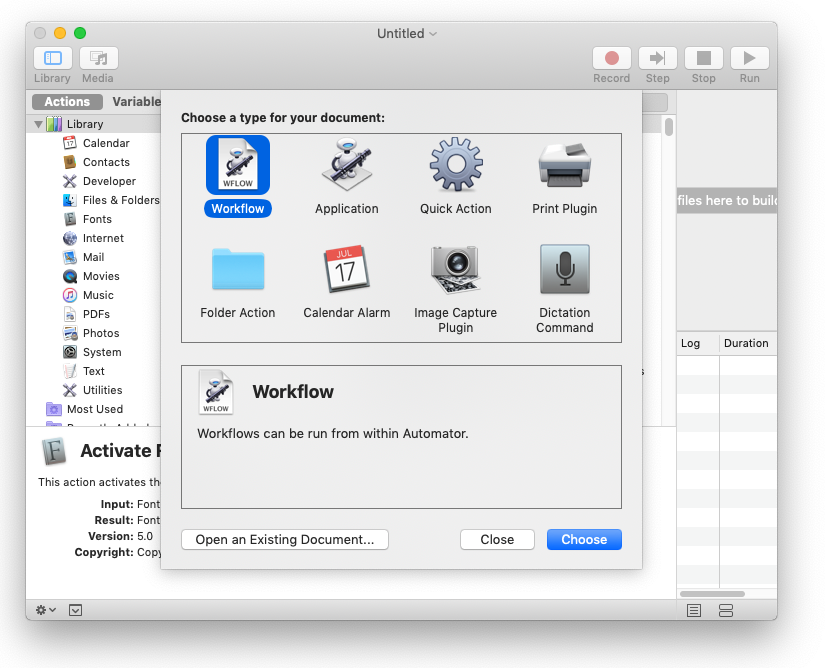Image resolution: width=833 pixels, height=668 pixels.
Task: Click the Log column header
Action: (x=698, y=343)
